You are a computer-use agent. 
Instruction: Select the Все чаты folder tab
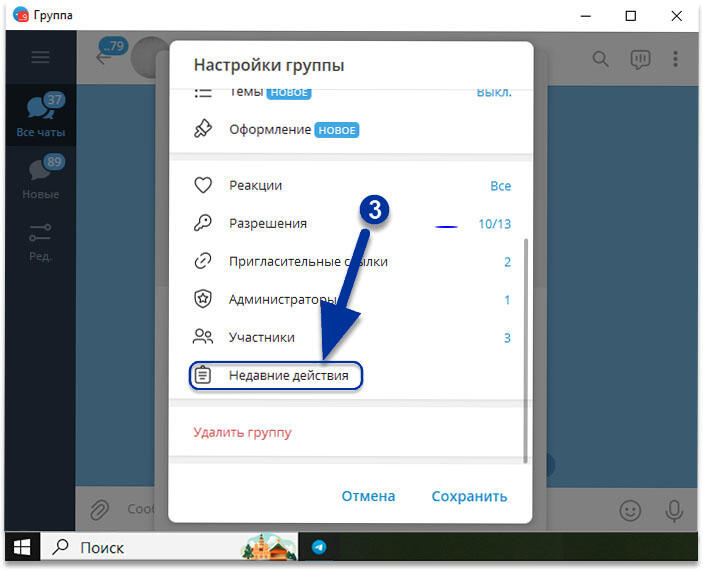[x=39, y=116]
